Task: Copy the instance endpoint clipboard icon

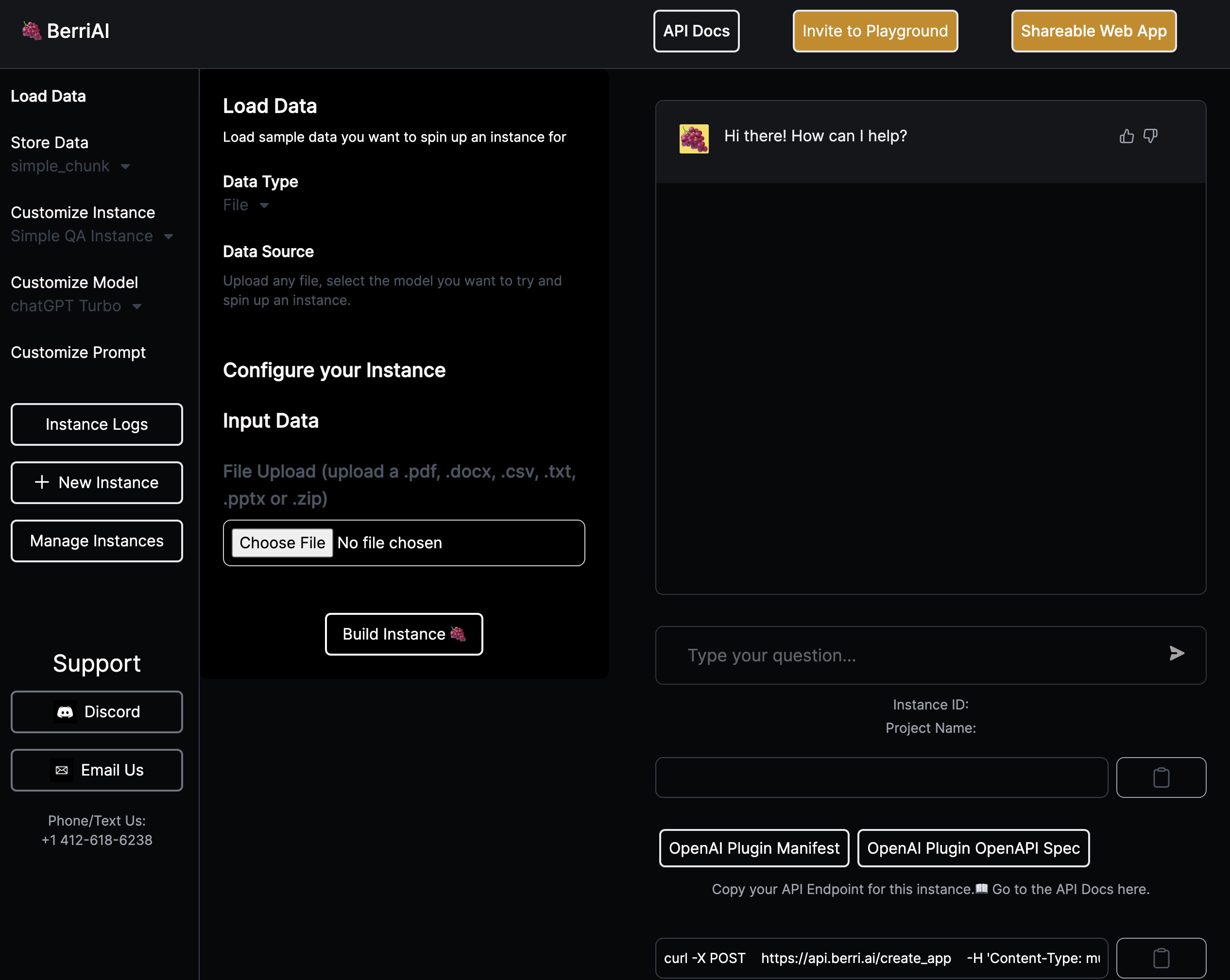Action: [x=1161, y=777]
